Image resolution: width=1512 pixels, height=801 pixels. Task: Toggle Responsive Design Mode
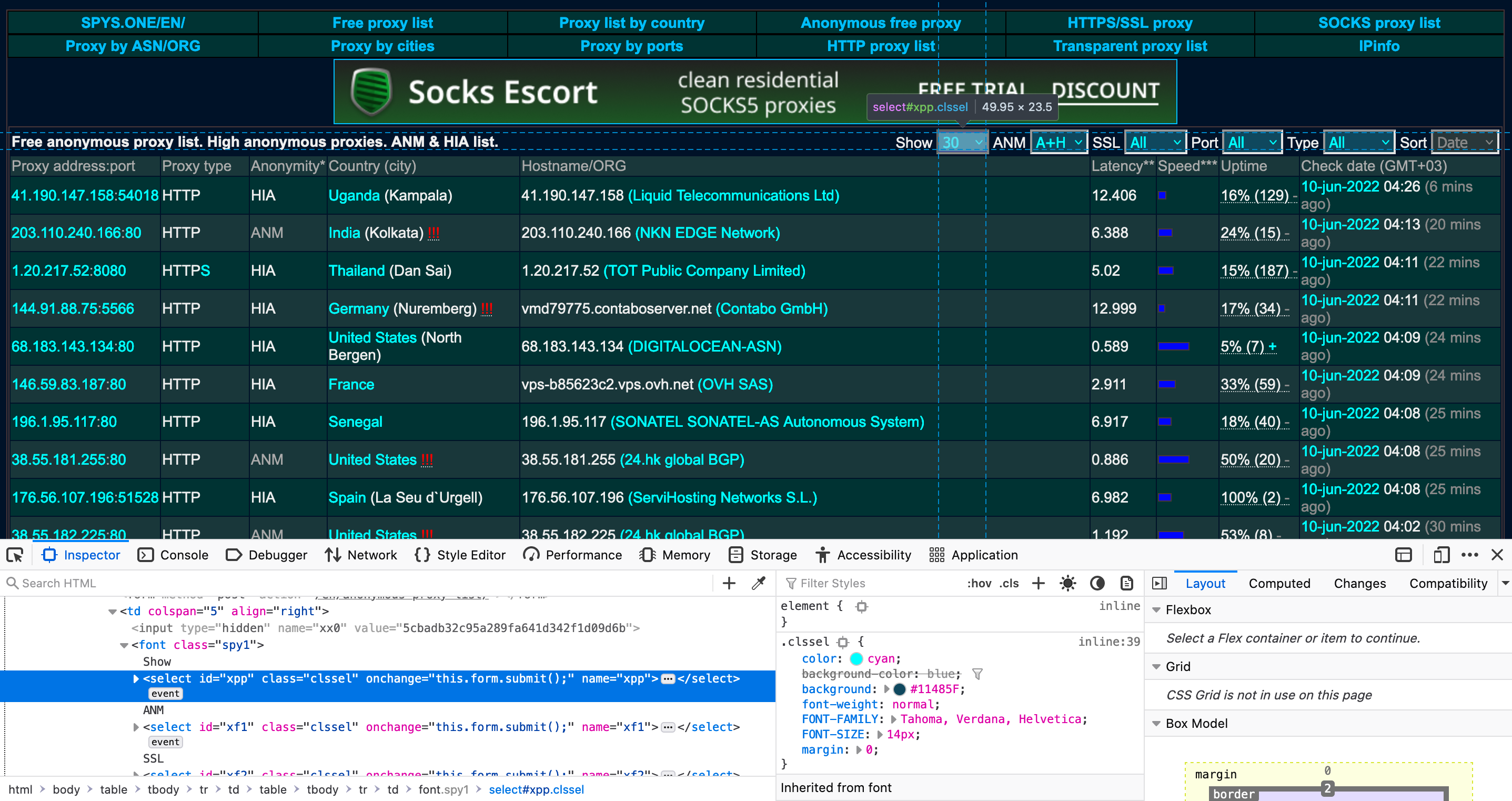tap(1440, 555)
